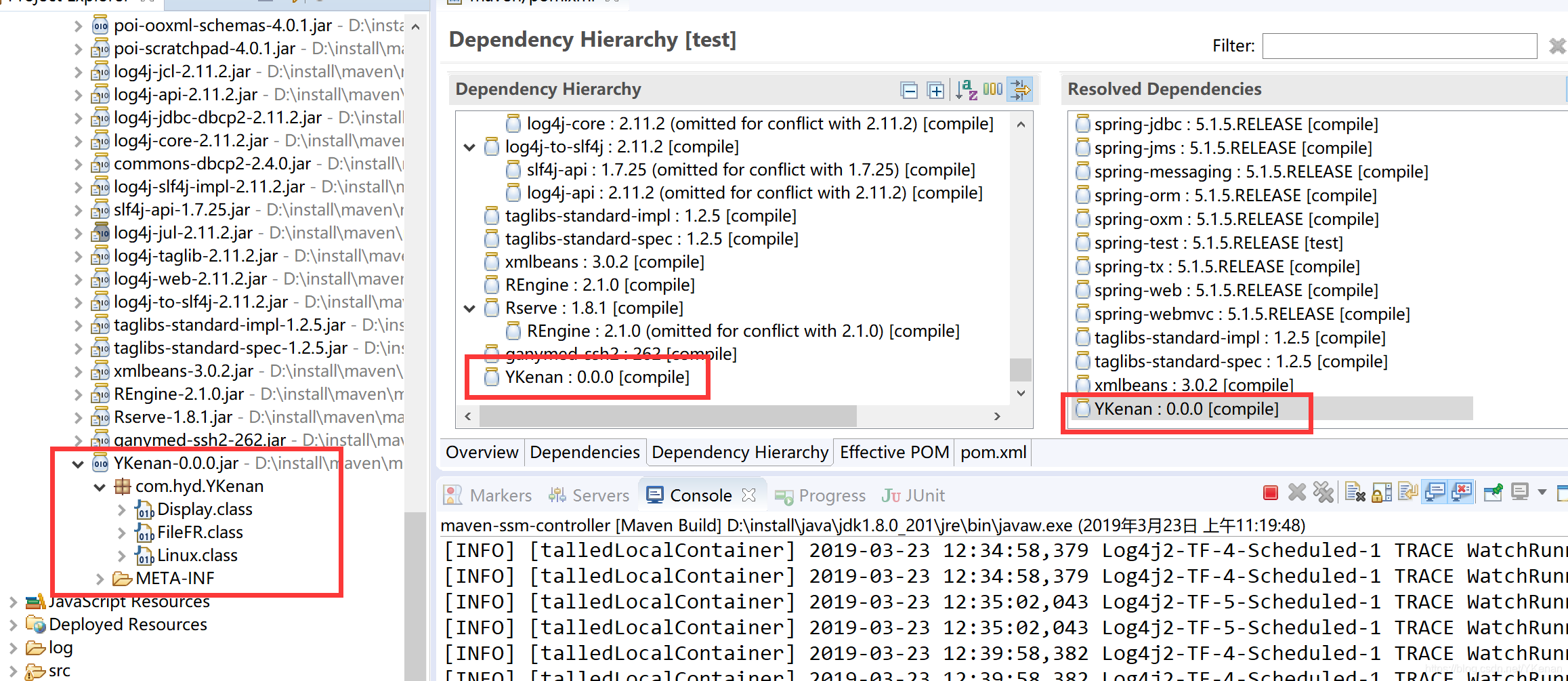Toggle alphabetical sort in Dependency Hierarchy
The image size is (1568, 681).
(x=966, y=89)
